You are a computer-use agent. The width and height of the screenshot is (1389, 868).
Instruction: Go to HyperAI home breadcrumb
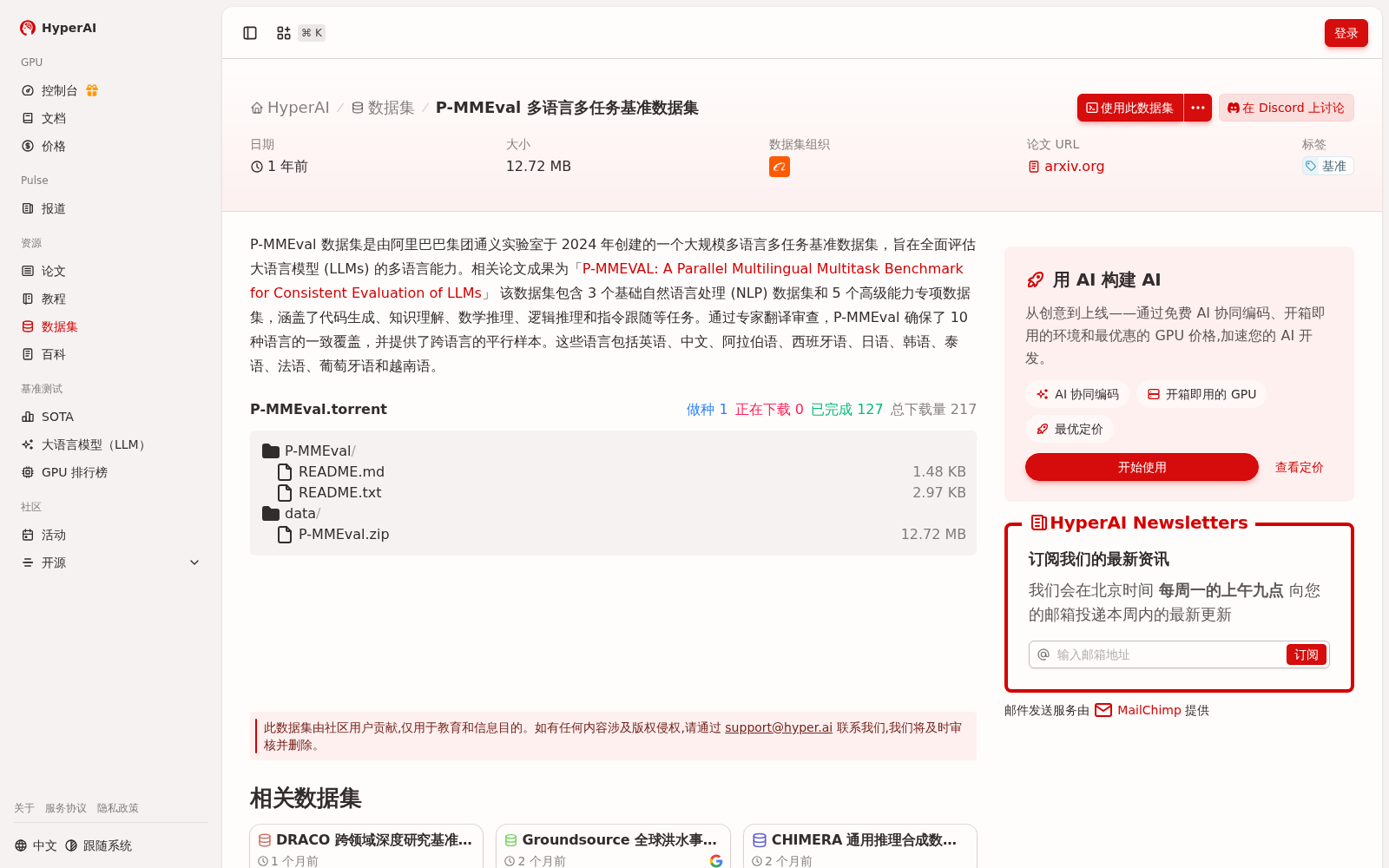pos(290,108)
